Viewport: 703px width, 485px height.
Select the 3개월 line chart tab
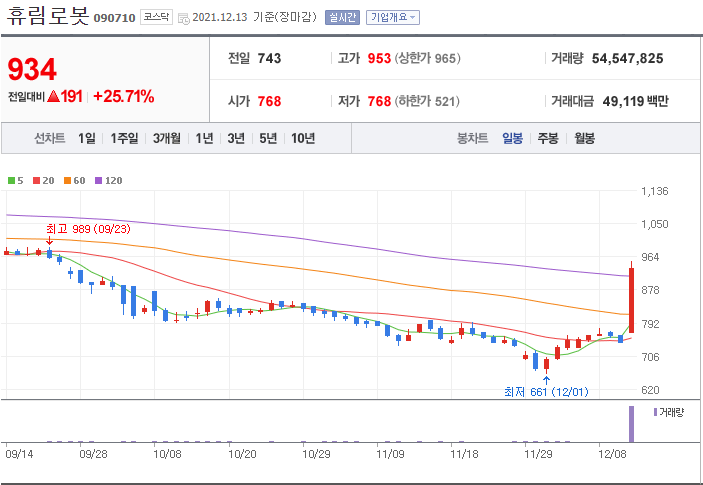point(166,138)
